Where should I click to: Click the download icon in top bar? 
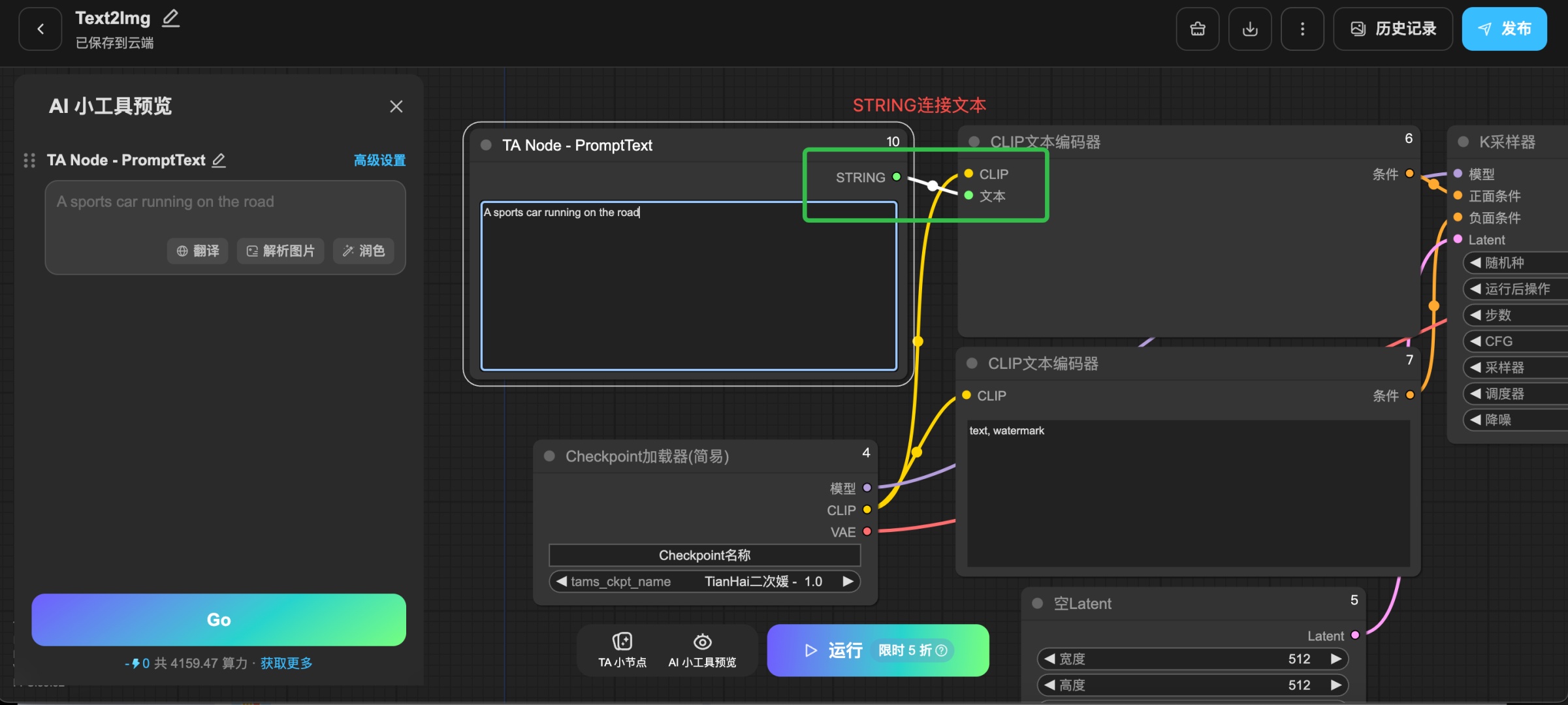click(x=1249, y=29)
